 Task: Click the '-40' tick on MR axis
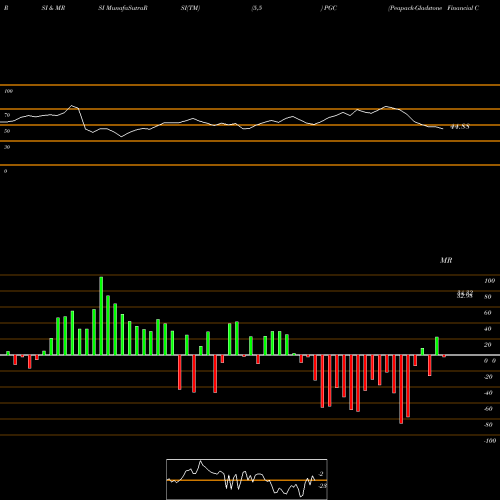click(488, 393)
